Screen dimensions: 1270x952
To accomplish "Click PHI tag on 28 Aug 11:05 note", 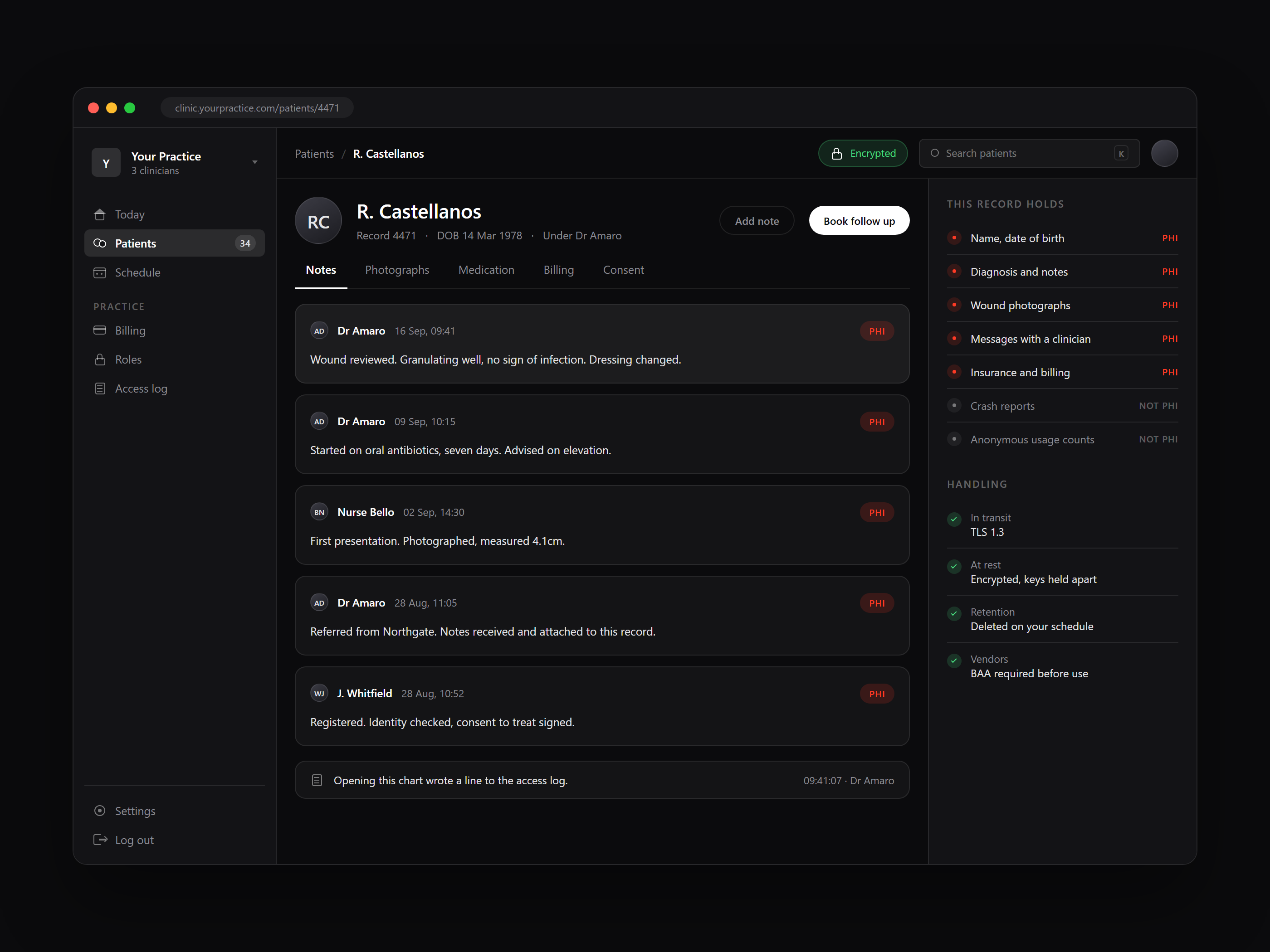I will (877, 603).
